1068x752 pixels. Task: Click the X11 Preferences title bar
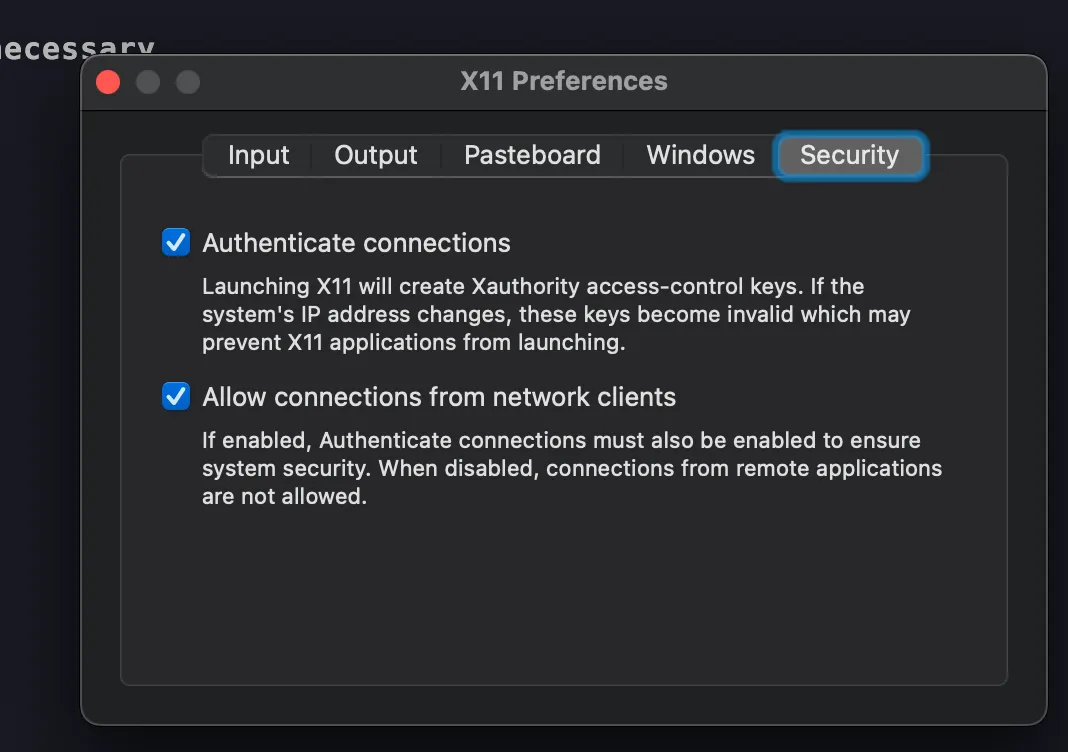[564, 81]
